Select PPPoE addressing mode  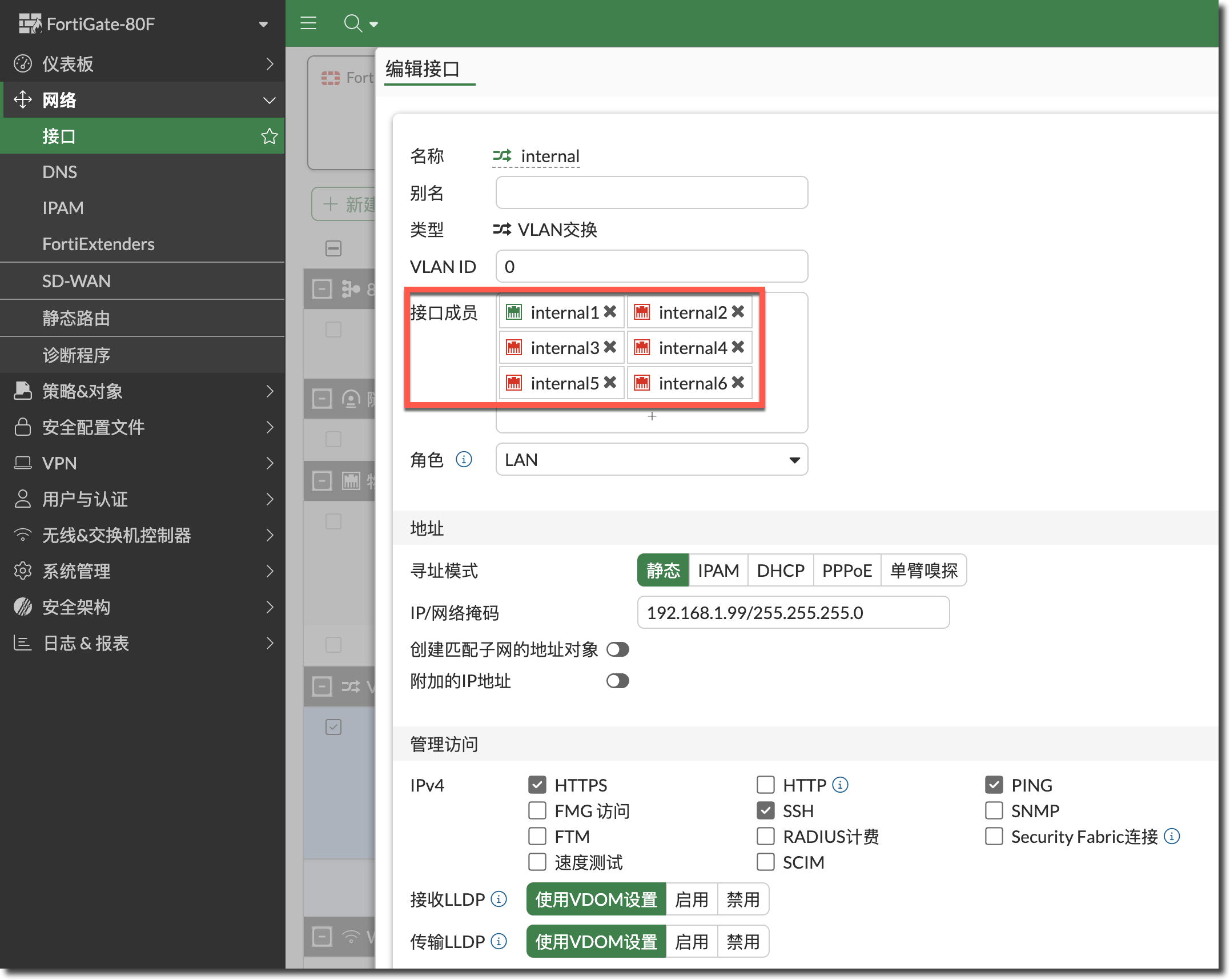(x=847, y=570)
